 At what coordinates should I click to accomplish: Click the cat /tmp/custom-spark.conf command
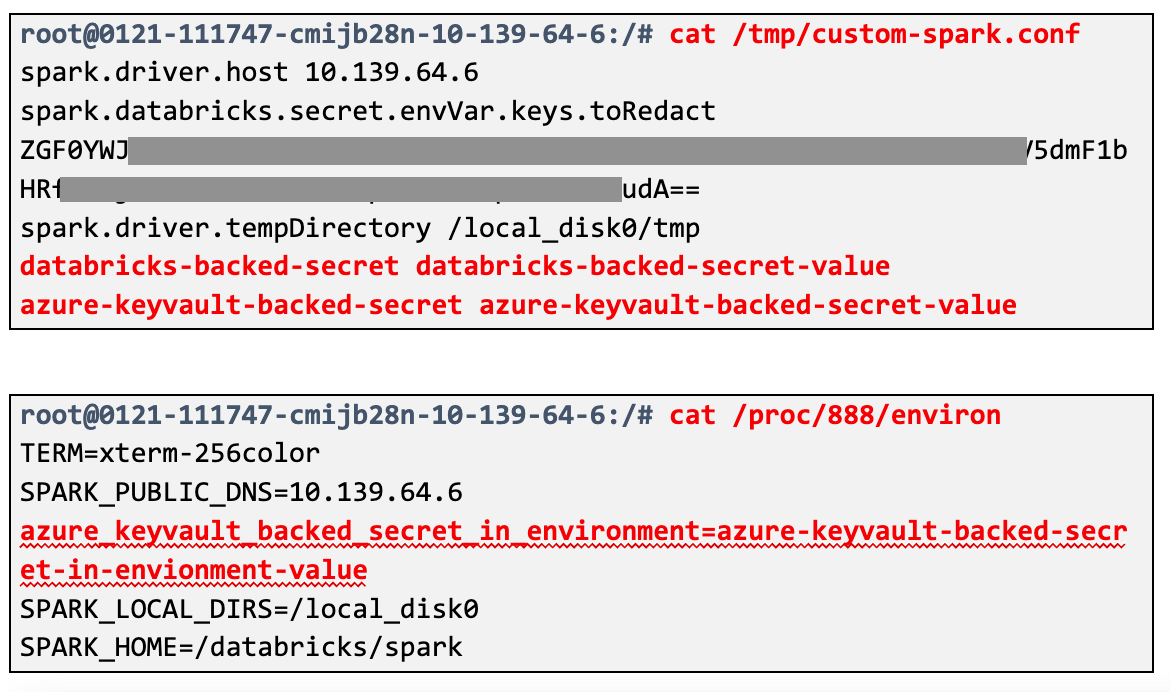[875, 34]
